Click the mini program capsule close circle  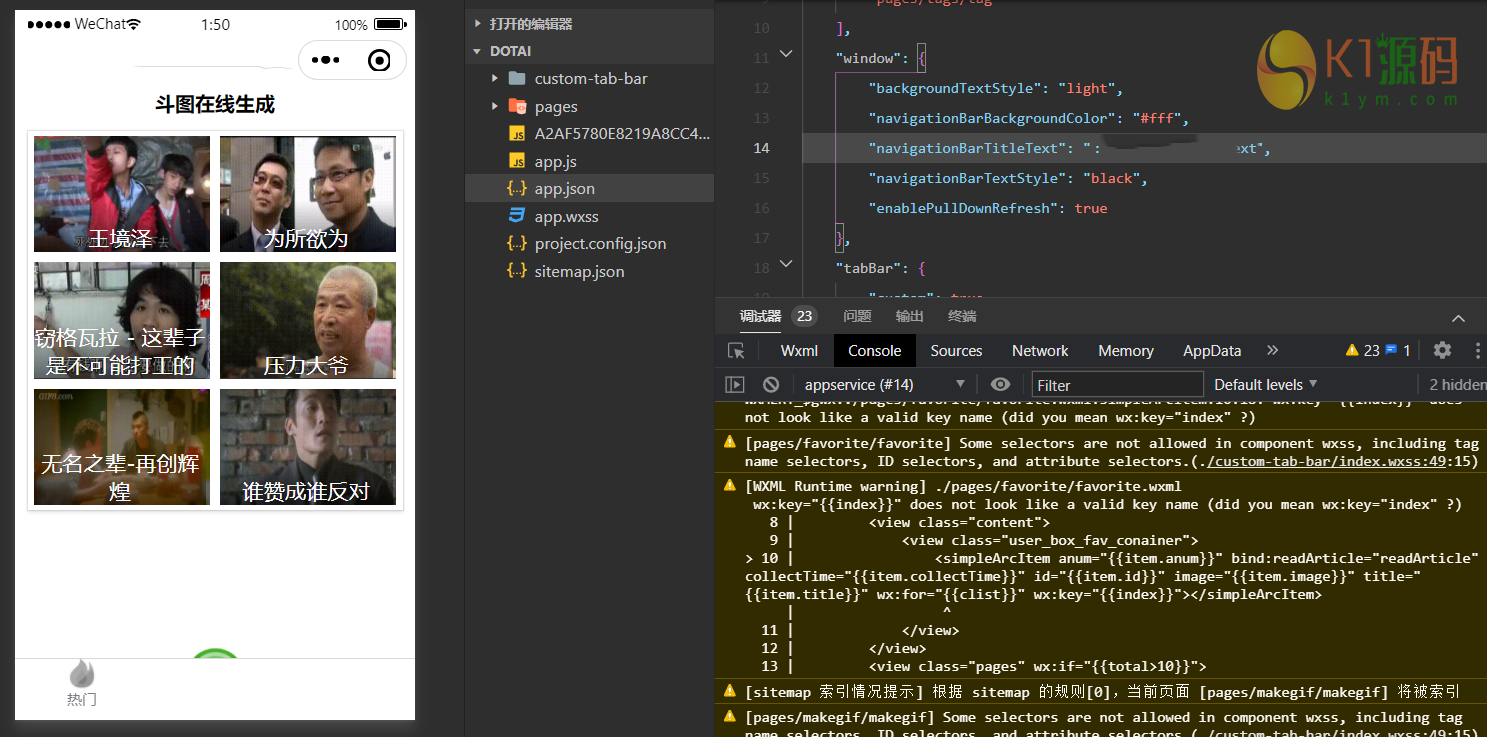point(379,61)
